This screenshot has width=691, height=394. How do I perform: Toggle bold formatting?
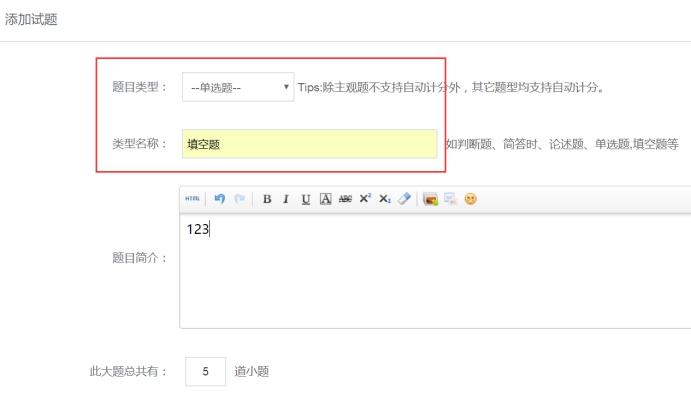click(x=267, y=199)
